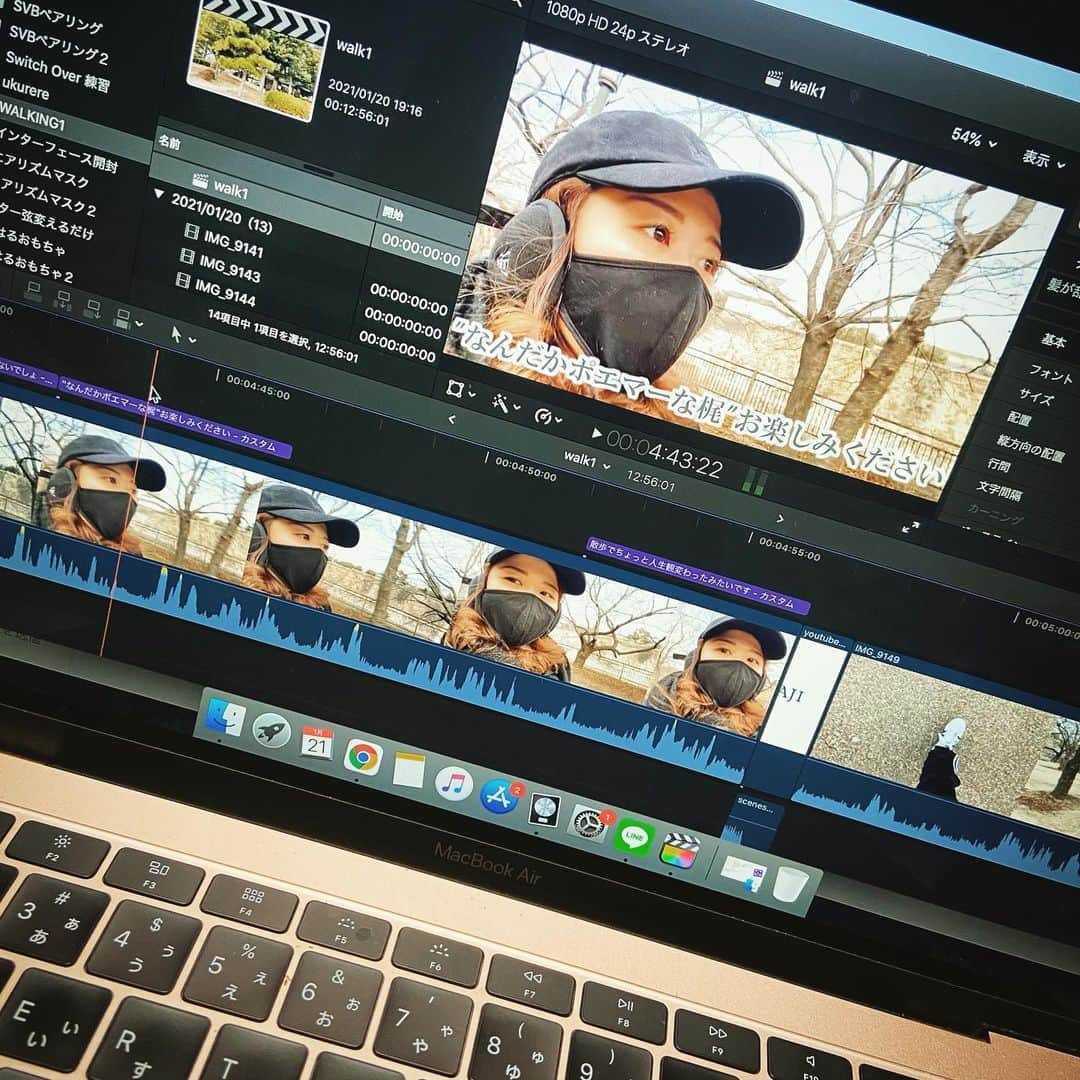Select clip IMG_9143 in browser list
This screenshot has height=1080, width=1080.
tap(220, 267)
